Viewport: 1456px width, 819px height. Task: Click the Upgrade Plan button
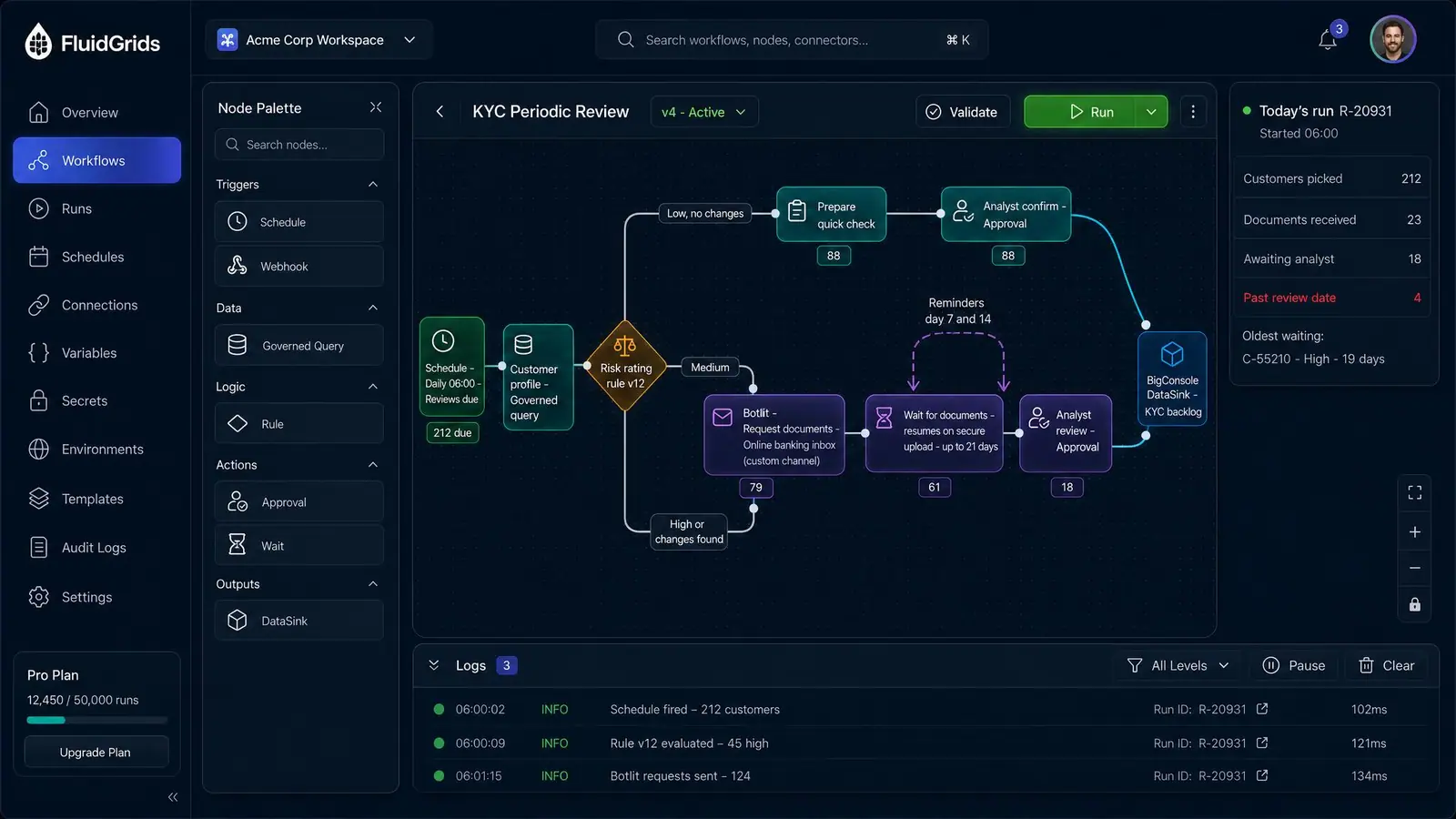click(96, 753)
